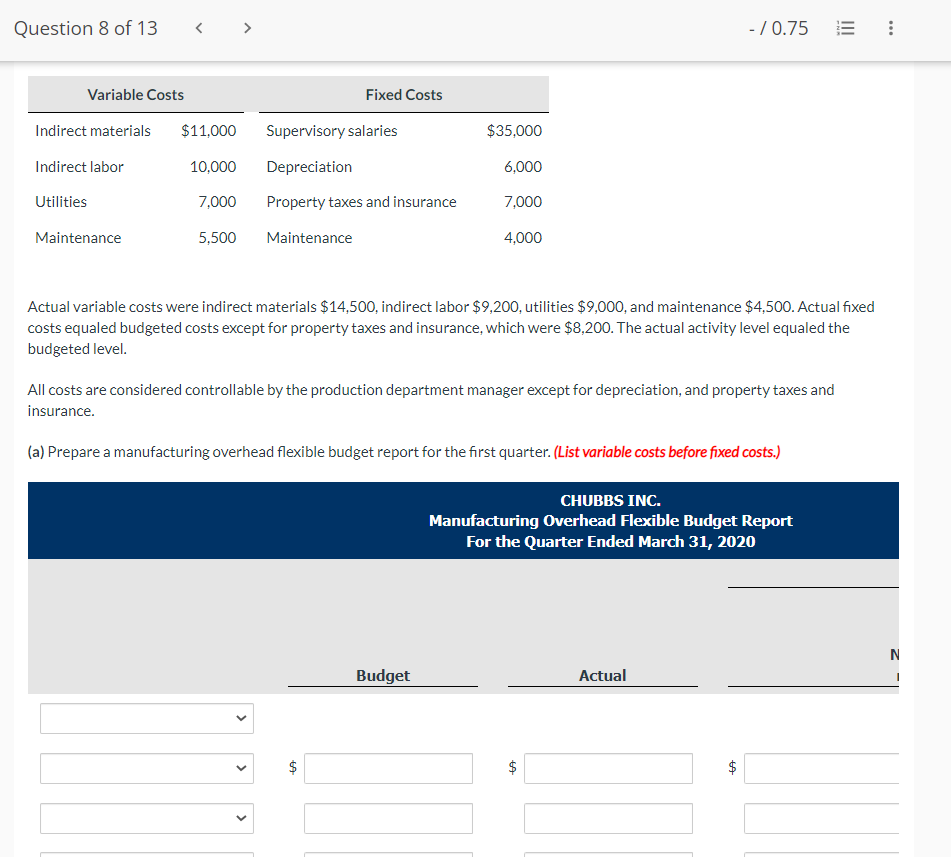Click the 'Supervisory salaries' label
Screen dimensions: 951x857
332,130
